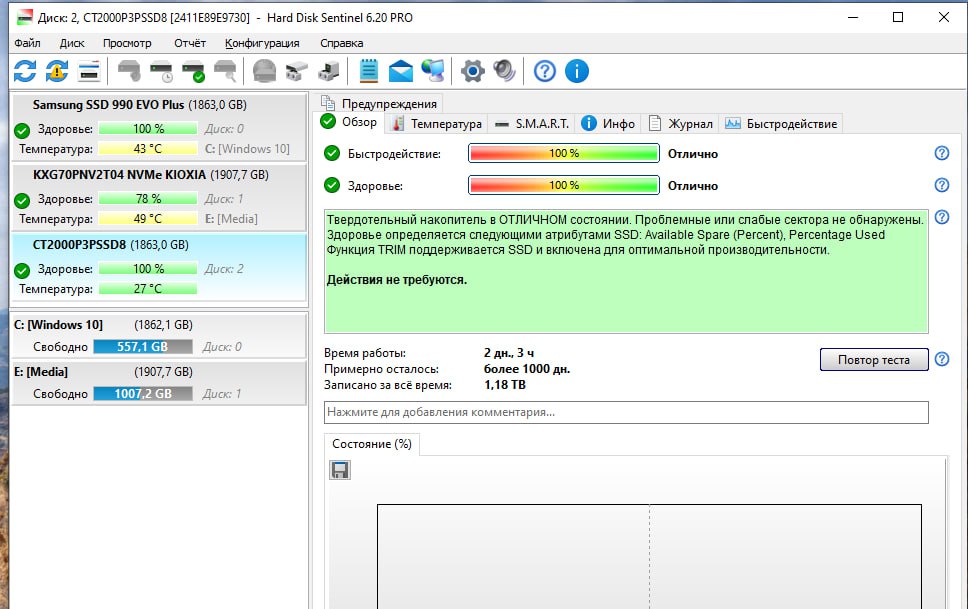Screen dimensions: 968x609
Task: Click help icon next to Повтор теста
Action: (x=941, y=359)
